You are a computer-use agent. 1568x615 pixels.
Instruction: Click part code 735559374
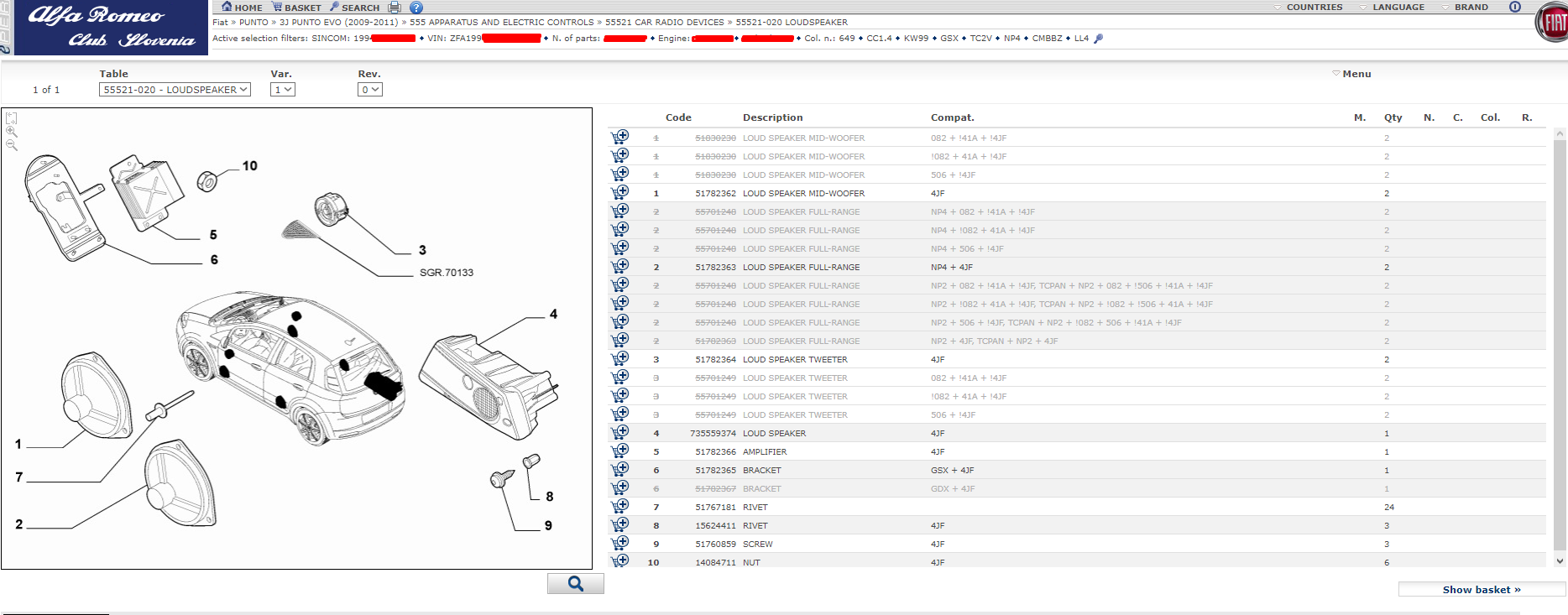coord(713,433)
